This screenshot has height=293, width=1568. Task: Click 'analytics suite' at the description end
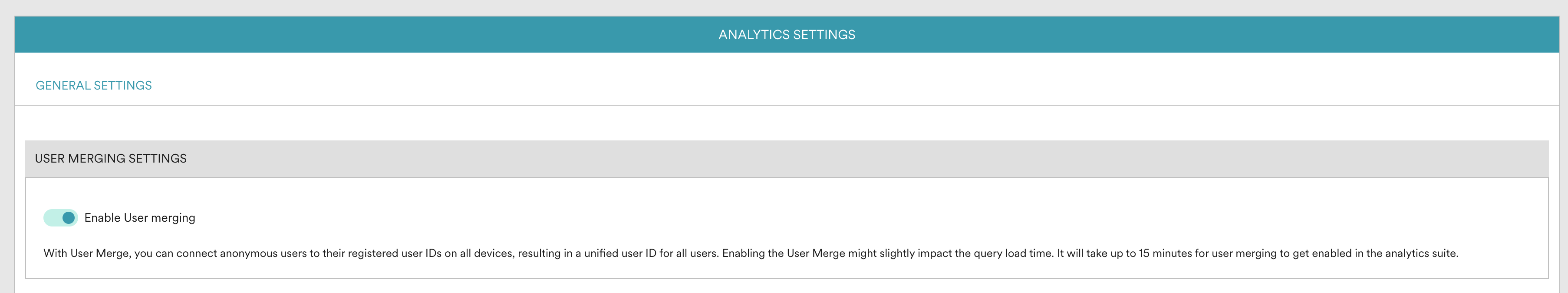pos(1421,253)
